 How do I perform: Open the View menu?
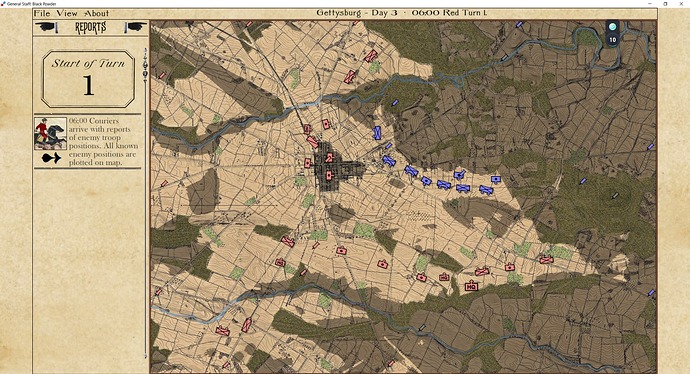click(x=67, y=13)
